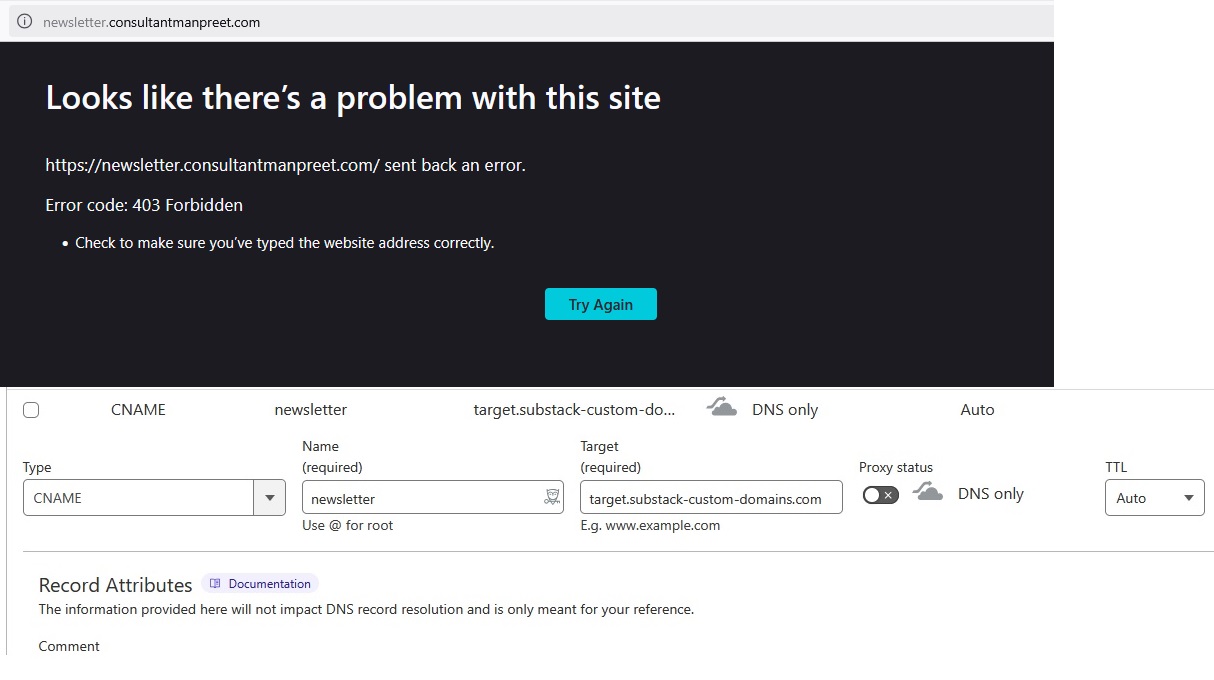The width and height of the screenshot is (1214, 680).
Task: Select the CNAME text in record summary row
Action: click(138, 410)
